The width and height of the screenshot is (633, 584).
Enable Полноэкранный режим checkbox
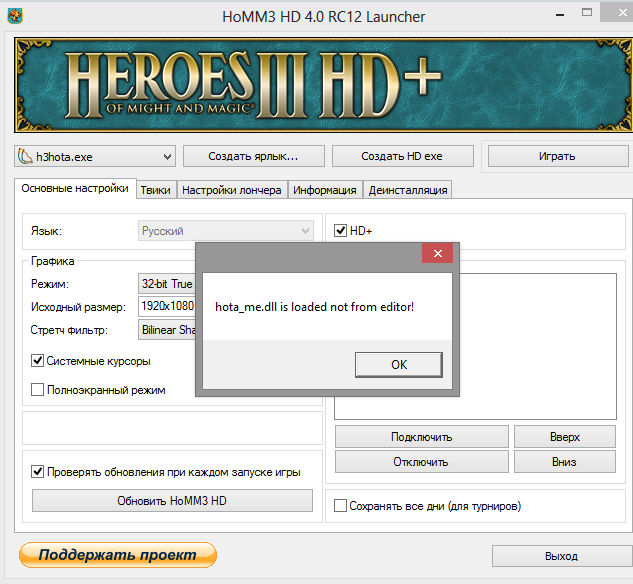(38, 390)
